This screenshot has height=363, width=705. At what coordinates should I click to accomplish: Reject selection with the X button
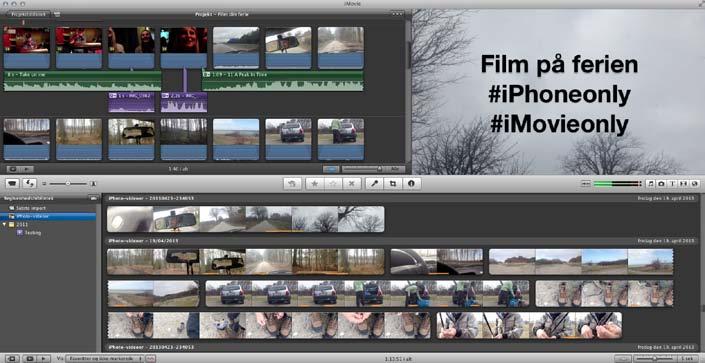pyautogui.click(x=352, y=184)
